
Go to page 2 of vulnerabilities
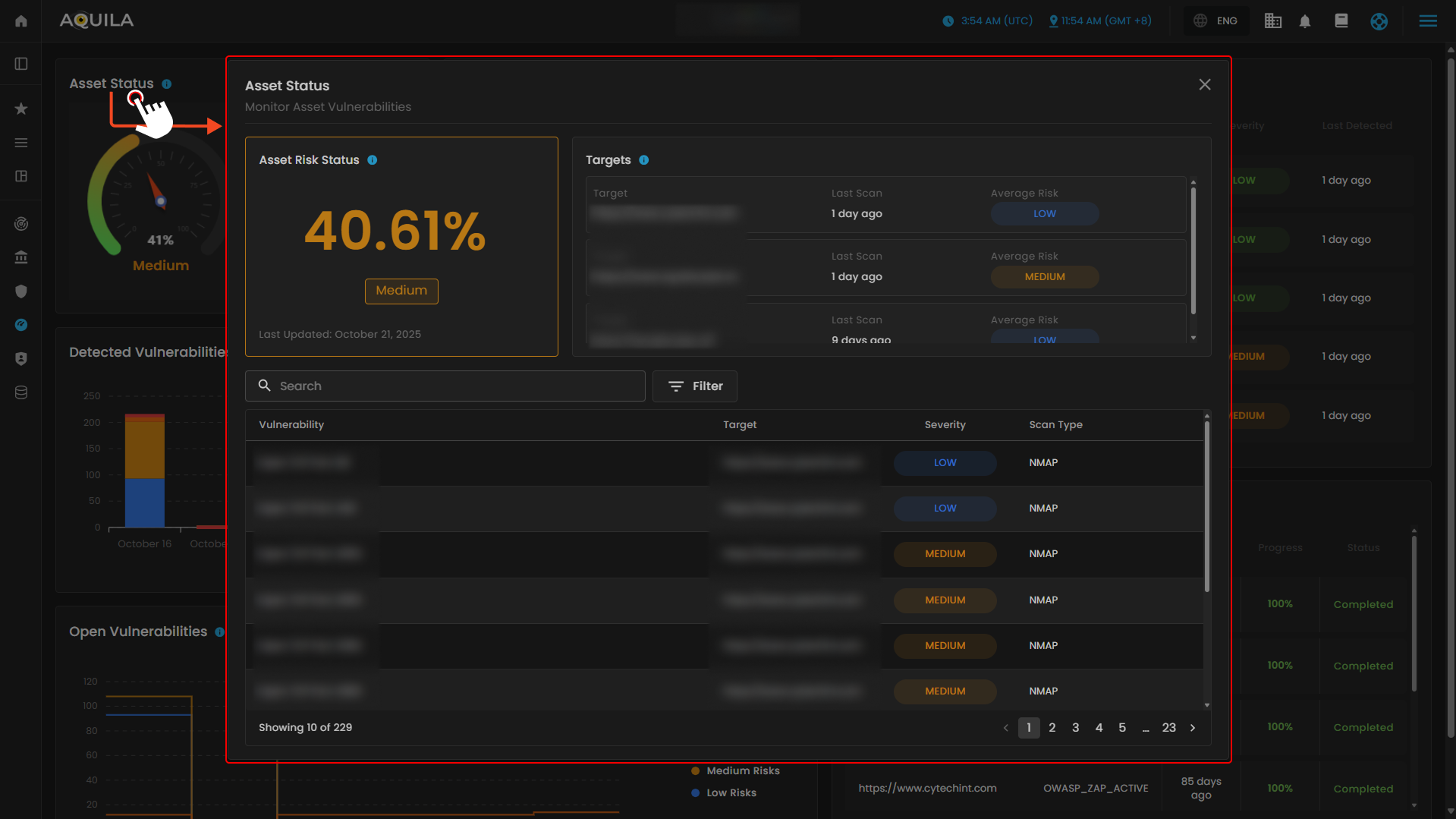[x=1052, y=728]
